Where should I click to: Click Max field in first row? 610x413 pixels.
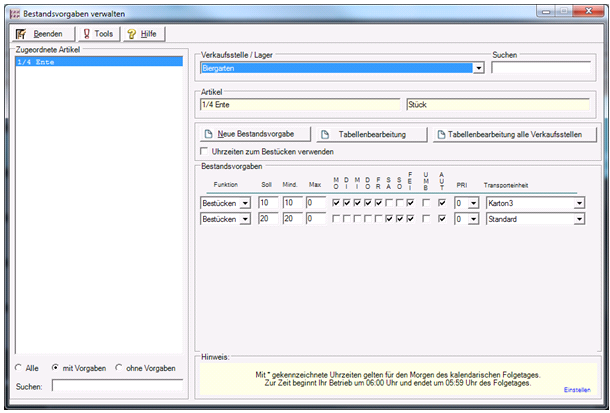click(x=316, y=203)
